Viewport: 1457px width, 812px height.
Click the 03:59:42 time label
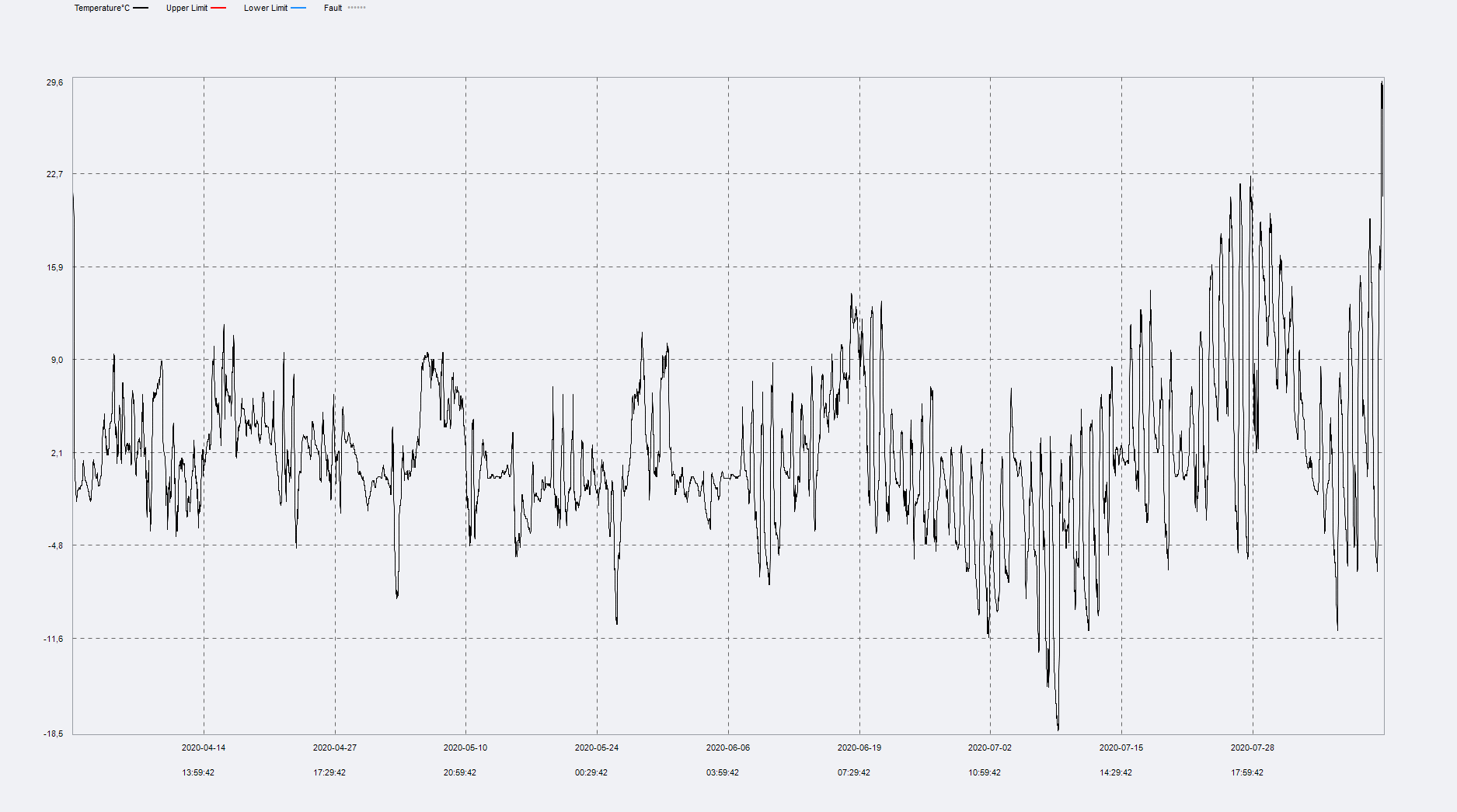tap(723, 772)
